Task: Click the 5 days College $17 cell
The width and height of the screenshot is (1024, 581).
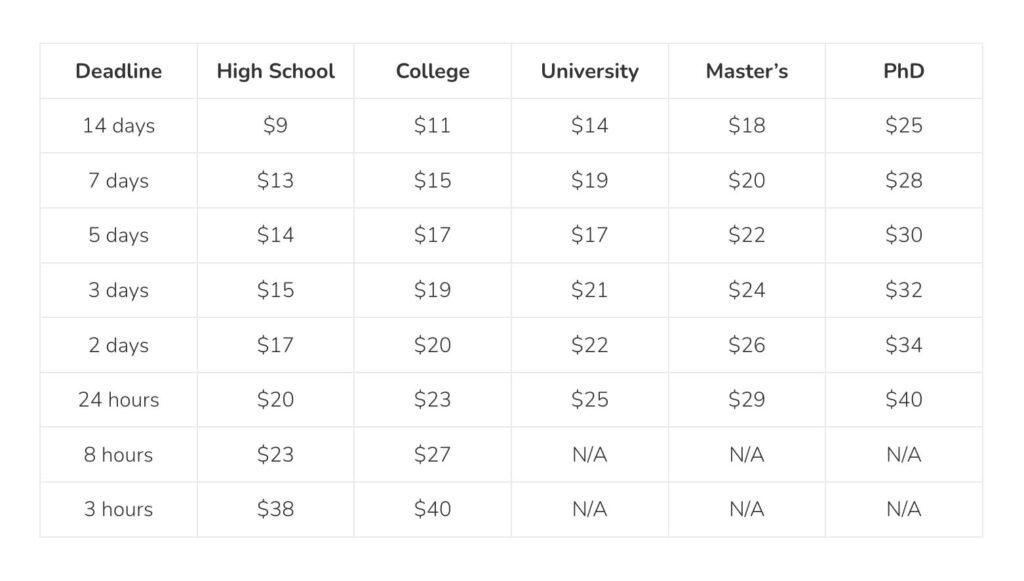Action: 432,235
